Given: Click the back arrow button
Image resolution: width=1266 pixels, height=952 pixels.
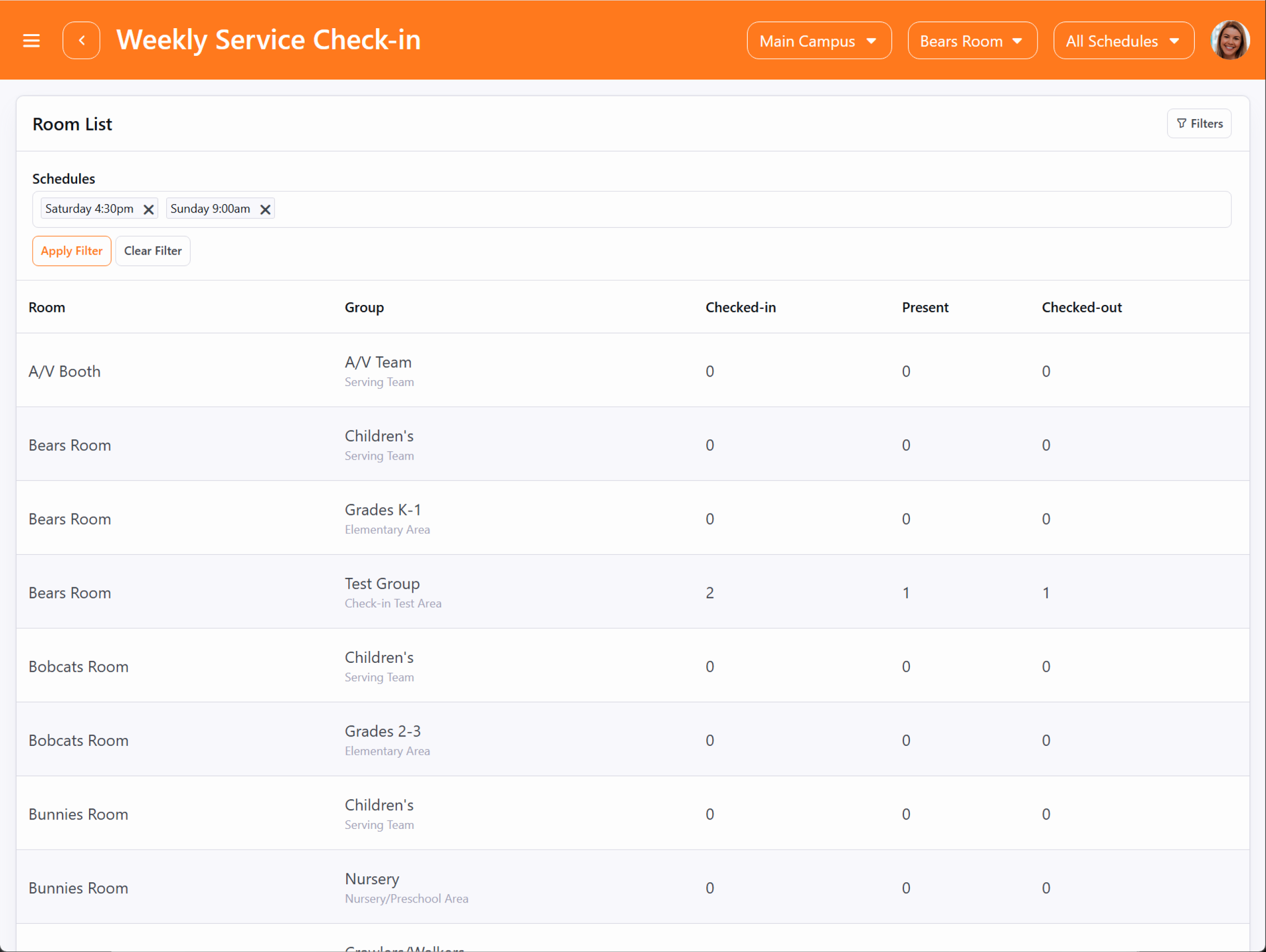Looking at the screenshot, I should point(81,41).
